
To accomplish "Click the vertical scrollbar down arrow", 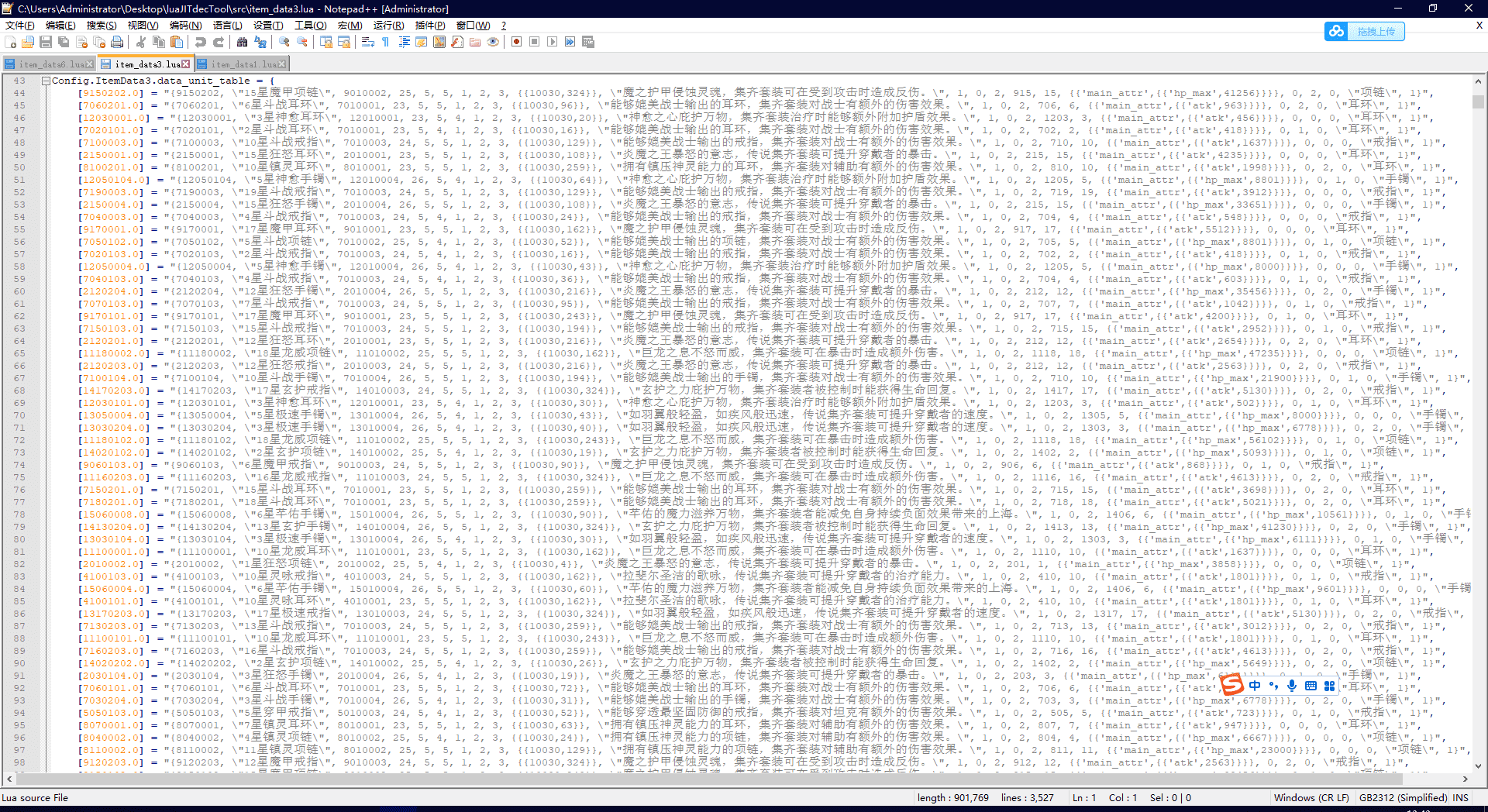I will coord(1478,766).
